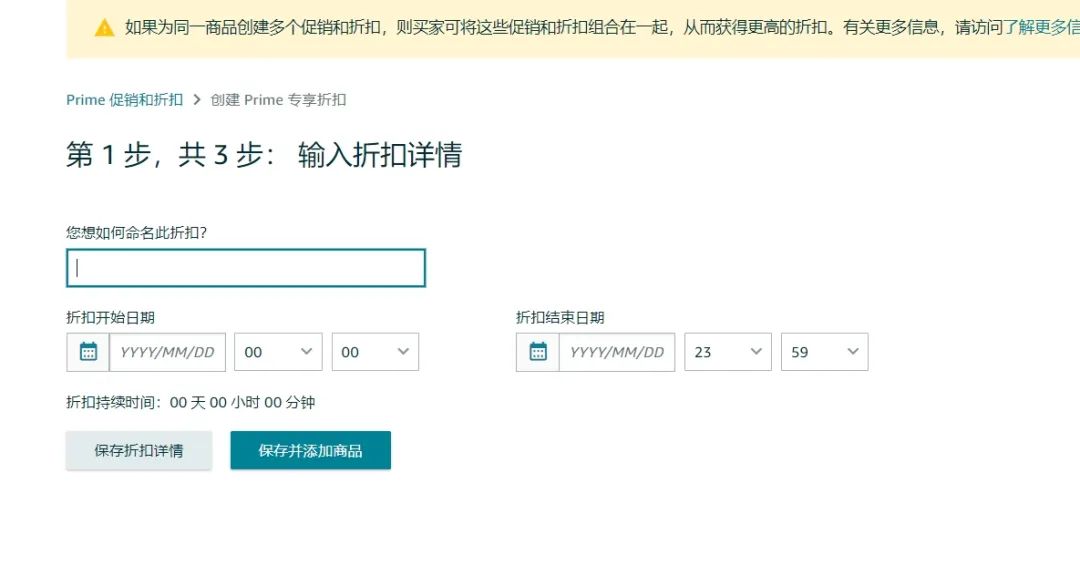1080x576 pixels.
Task: Open the end date calendar icon
Action: pos(538,352)
